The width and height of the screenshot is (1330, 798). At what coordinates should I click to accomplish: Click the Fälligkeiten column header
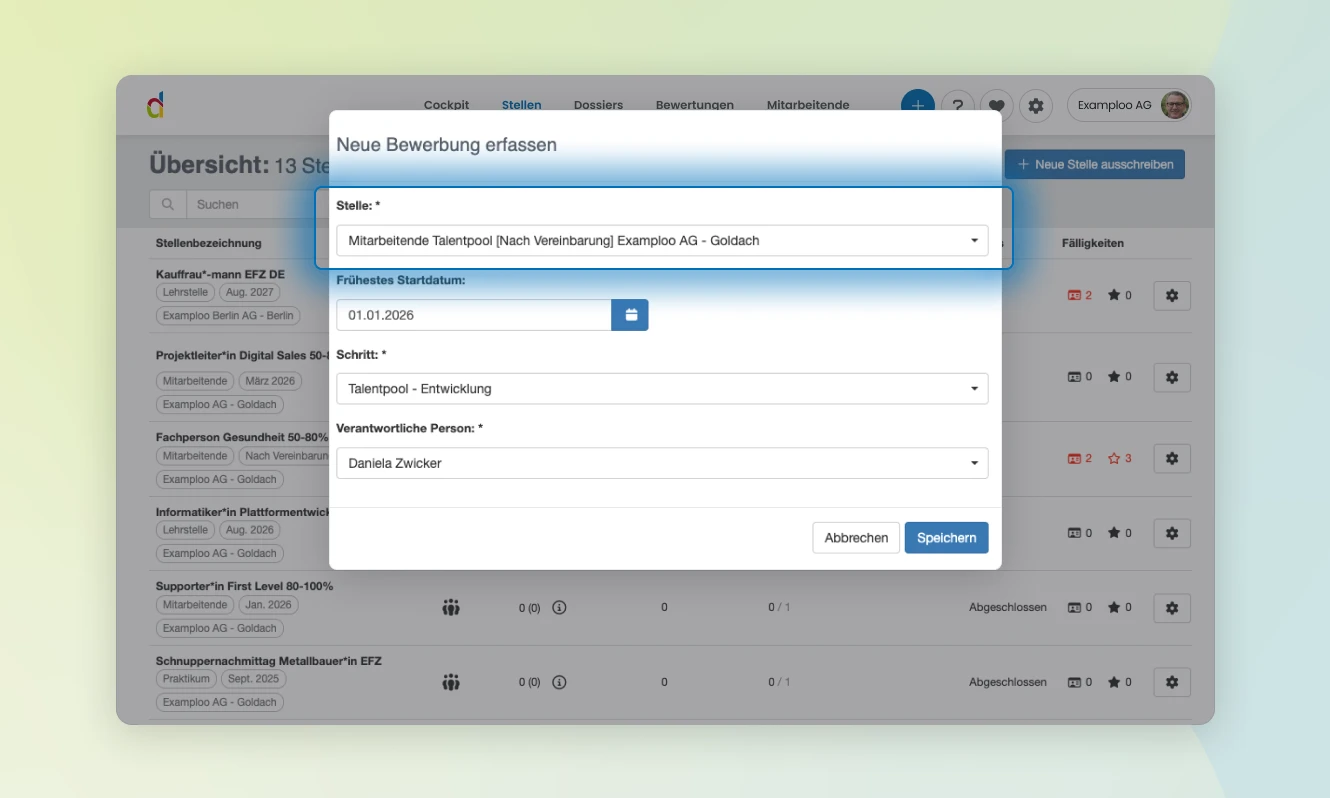pyautogui.click(x=1093, y=243)
